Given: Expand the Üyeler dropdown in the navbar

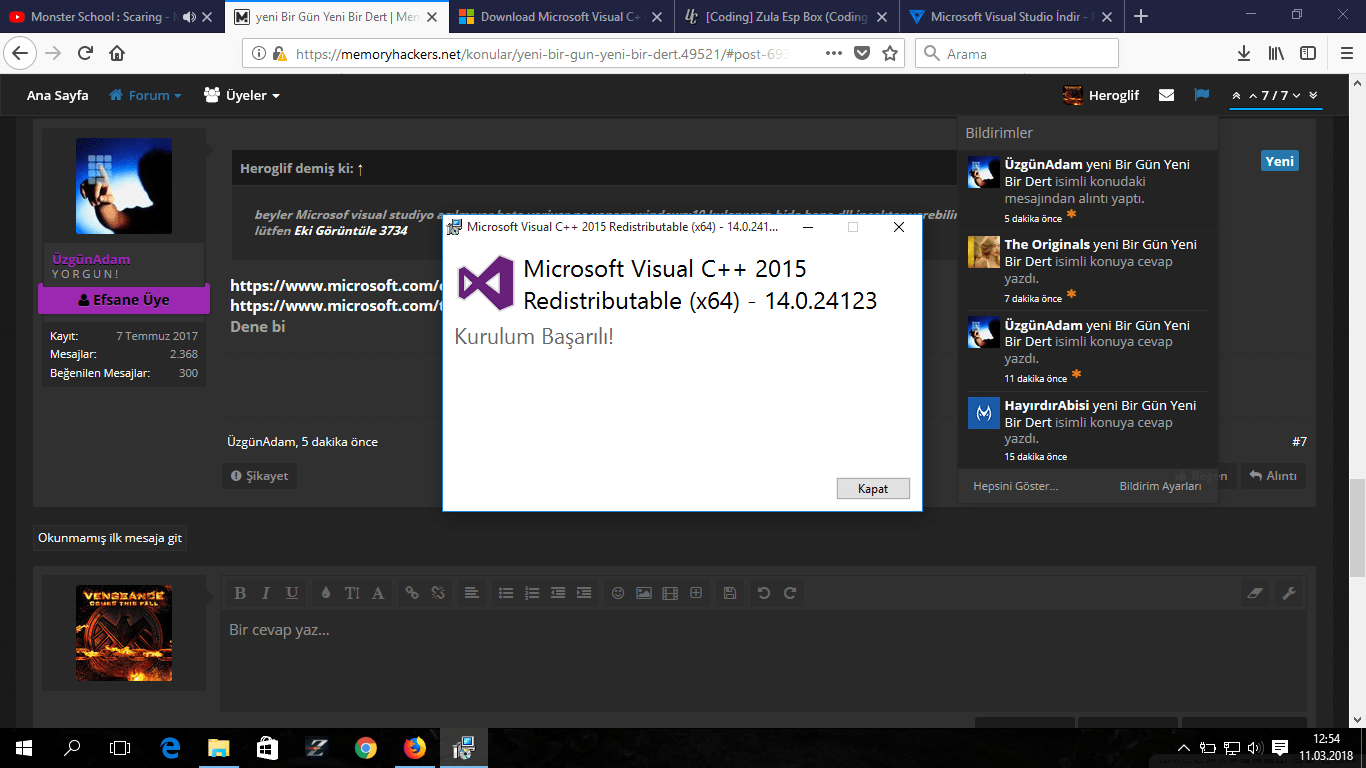Looking at the screenshot, I should [241, 95].
